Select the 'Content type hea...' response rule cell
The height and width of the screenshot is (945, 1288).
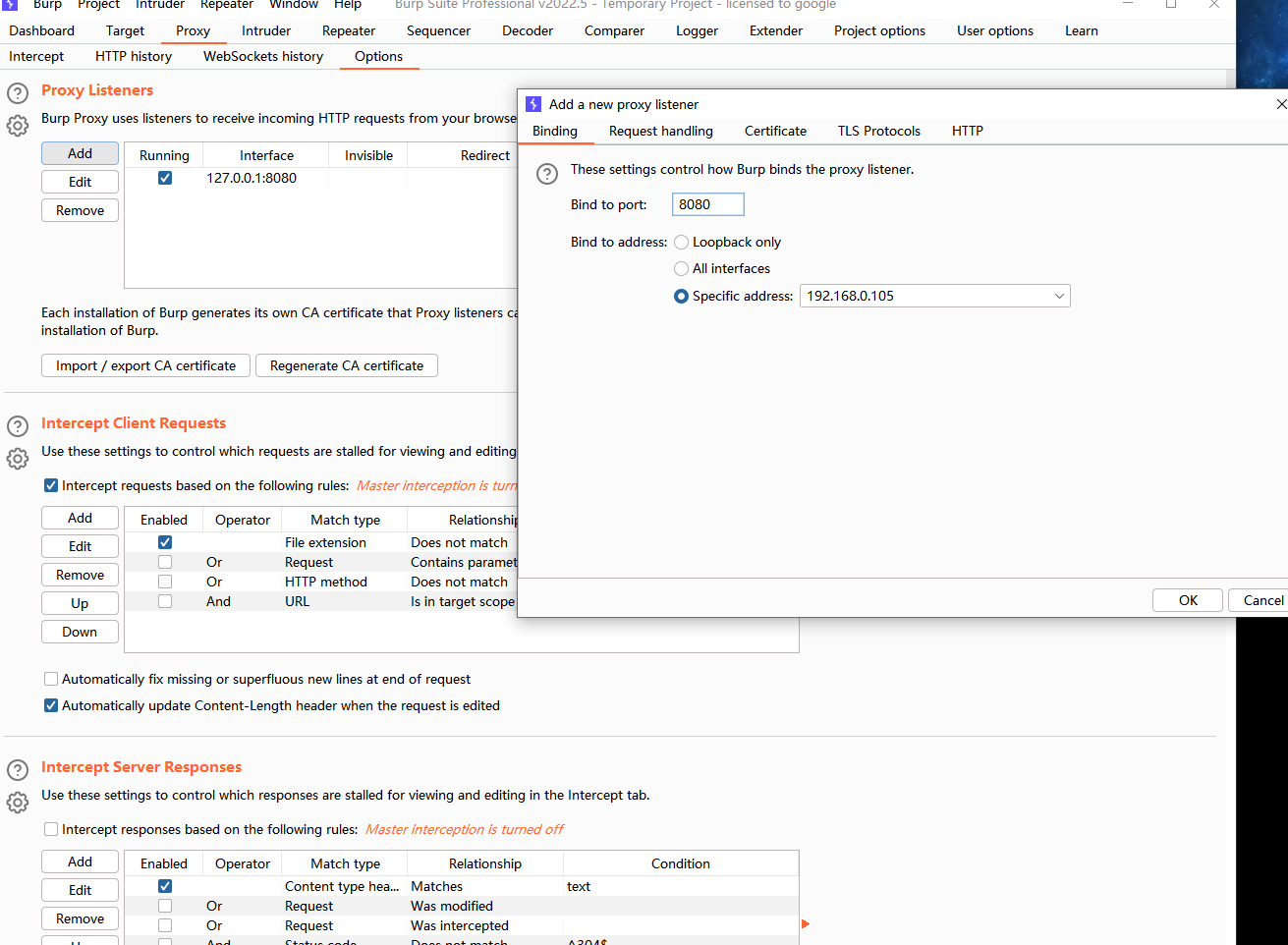343,886
